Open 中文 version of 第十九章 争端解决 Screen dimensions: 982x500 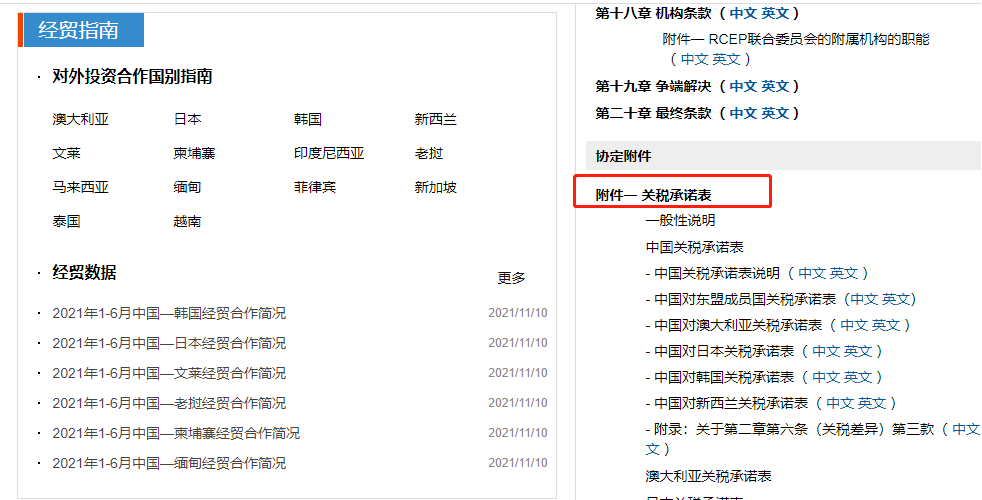coord(743,86)
